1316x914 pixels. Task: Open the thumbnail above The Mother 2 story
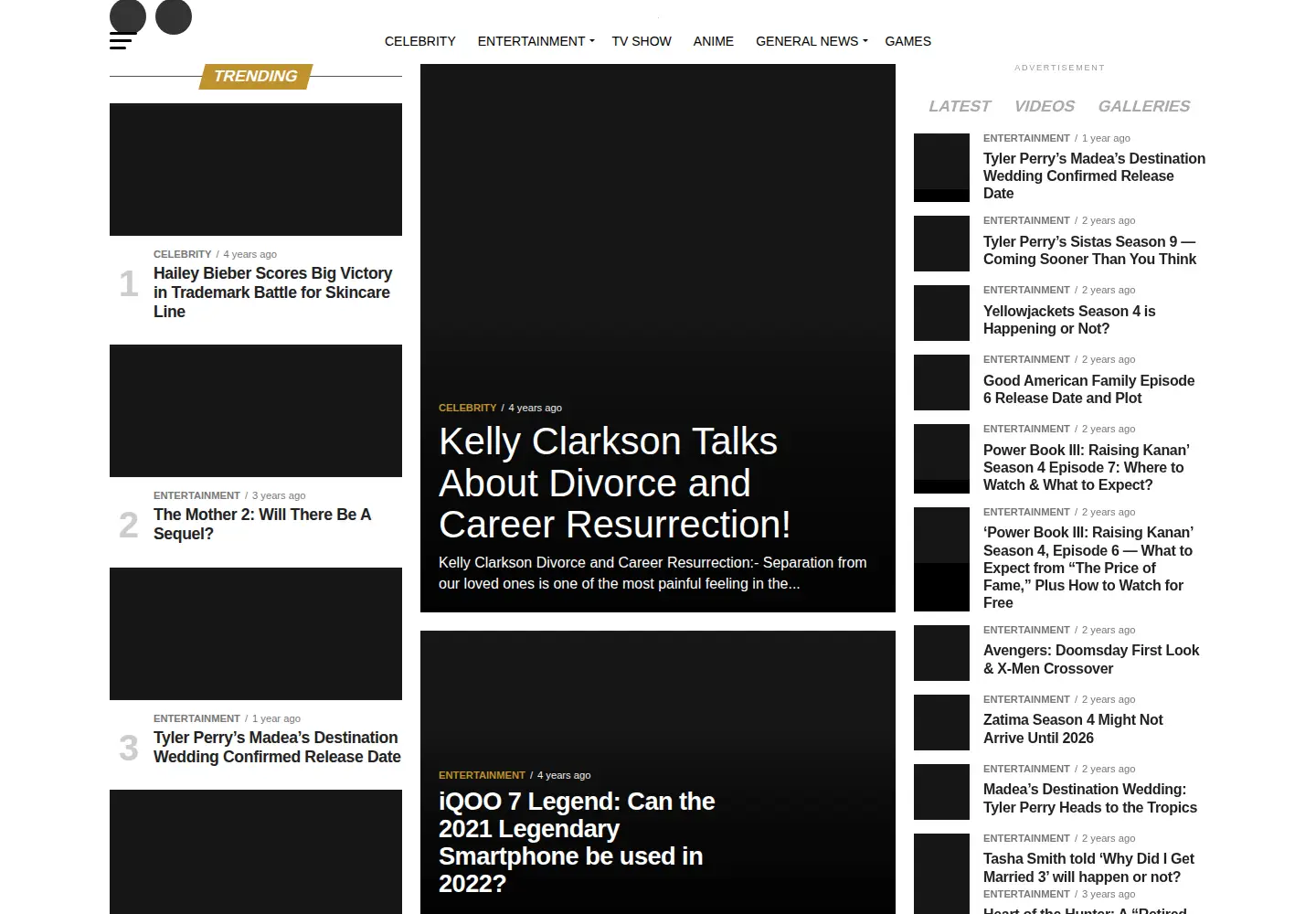pos(256,410)
